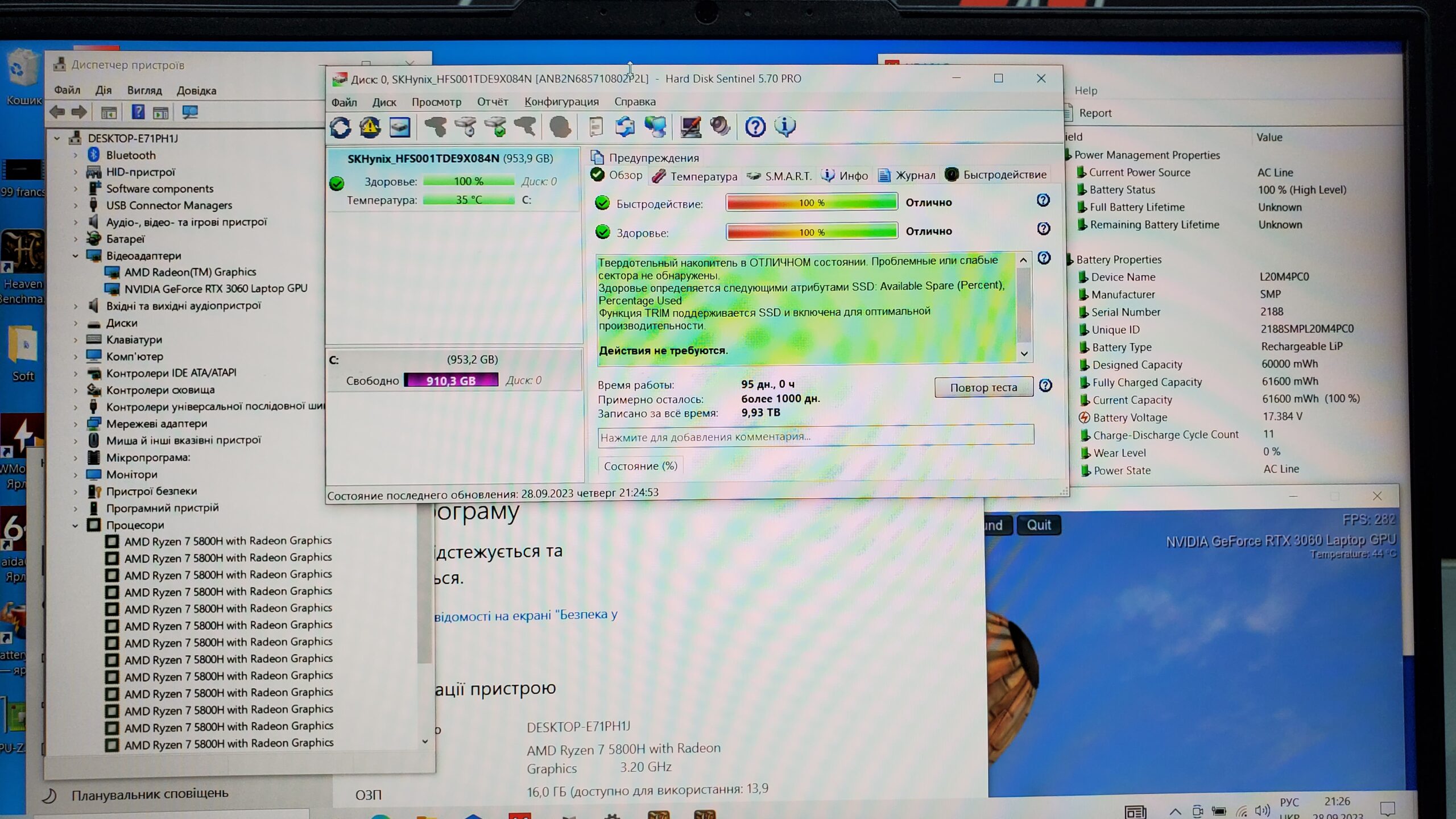Click the yellow warning alerts toolbar icon

tap(370, 127)
